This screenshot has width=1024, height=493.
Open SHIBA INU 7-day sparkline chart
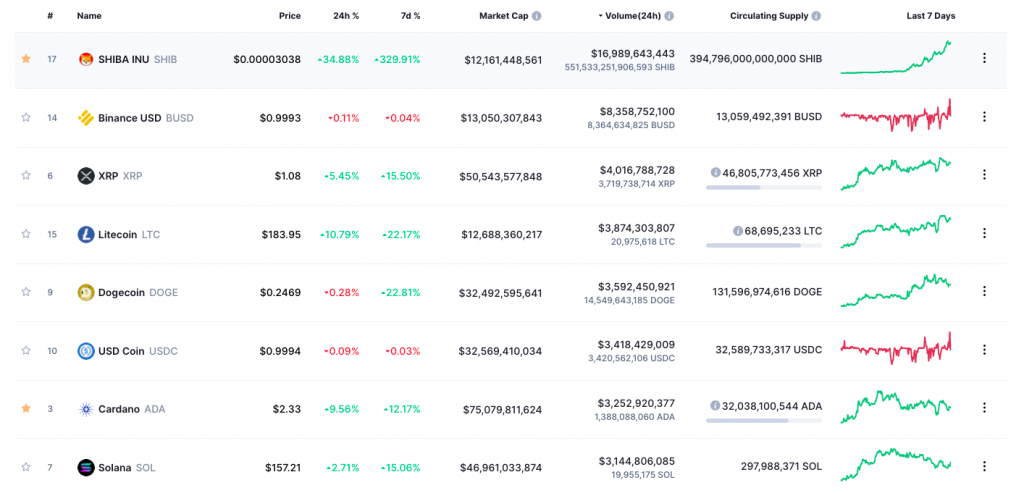click(896, 57)
